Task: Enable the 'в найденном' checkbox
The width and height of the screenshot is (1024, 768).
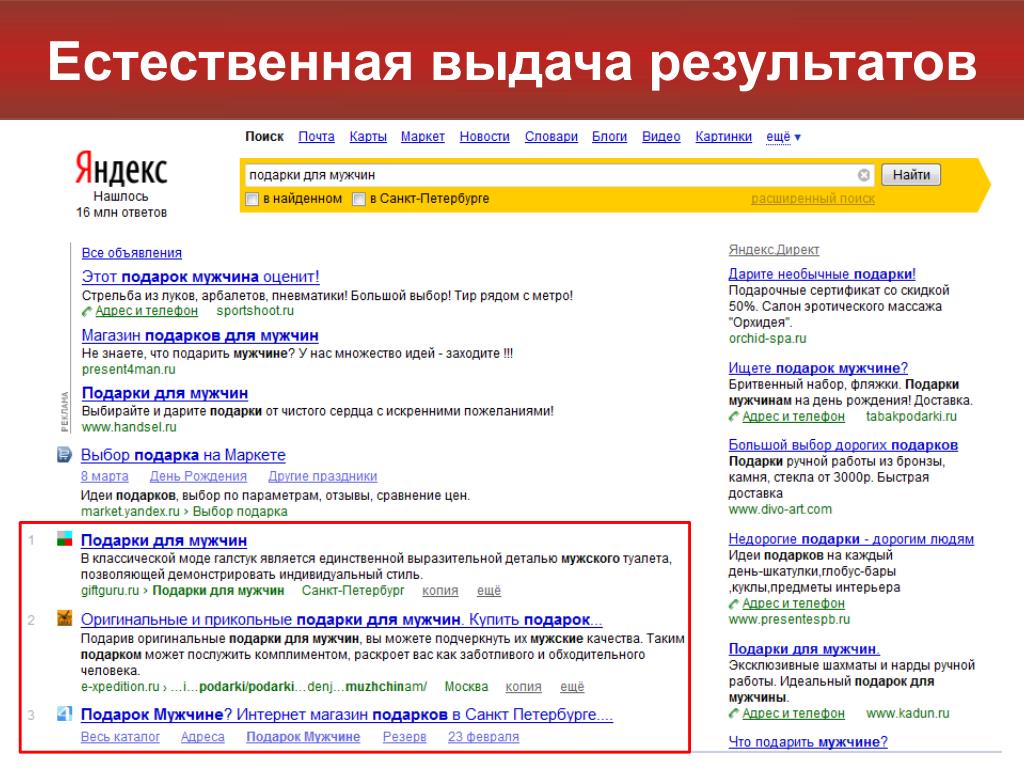Action: tap(251, 199)
